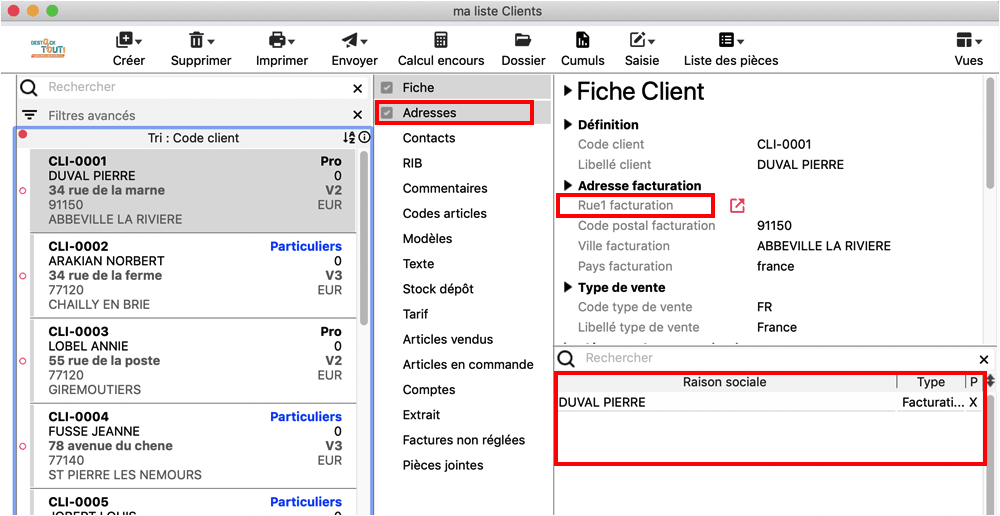Open the Créer toolbar menu
The height and width of the screenshot is (516, 1000).
[128, 50]
